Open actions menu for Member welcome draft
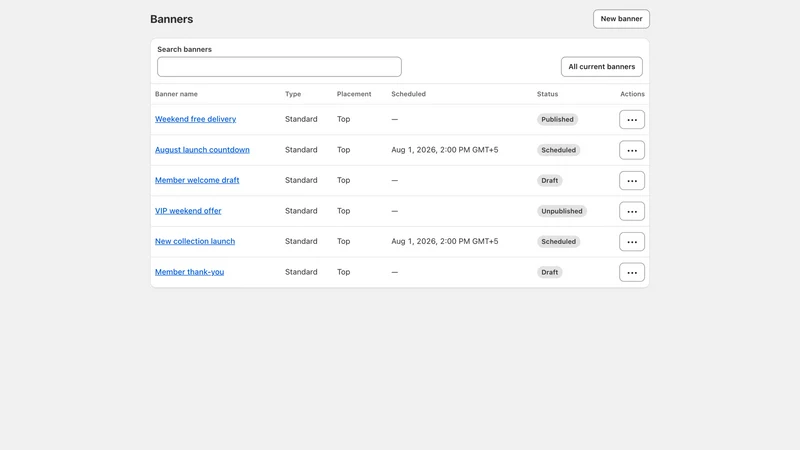 click(632, 181)
